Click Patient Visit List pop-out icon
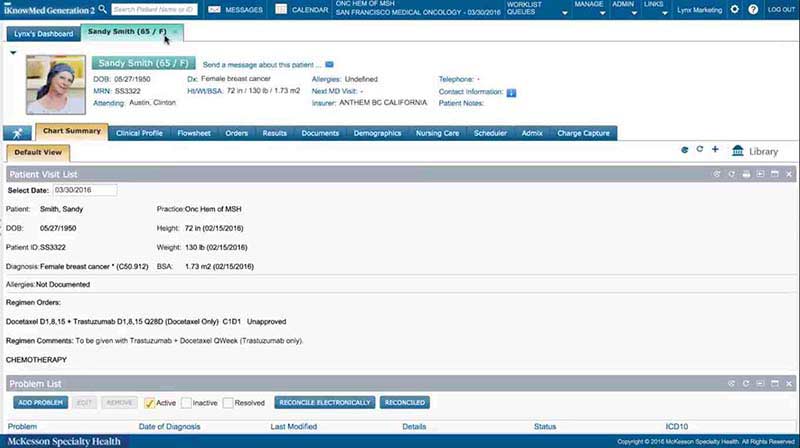Viewport: 800px width, 448px height. [x=760, y=174]
